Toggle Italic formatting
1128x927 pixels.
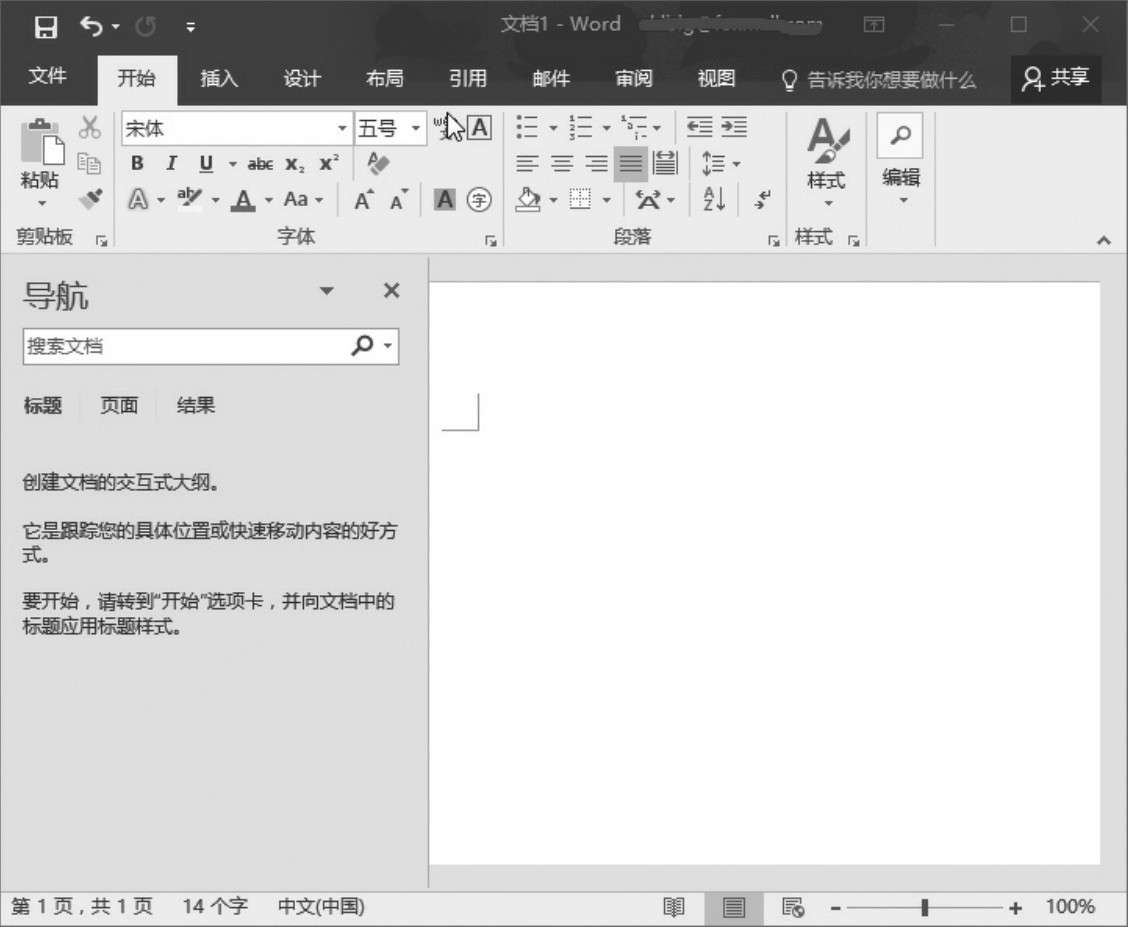tap(171, 164)
